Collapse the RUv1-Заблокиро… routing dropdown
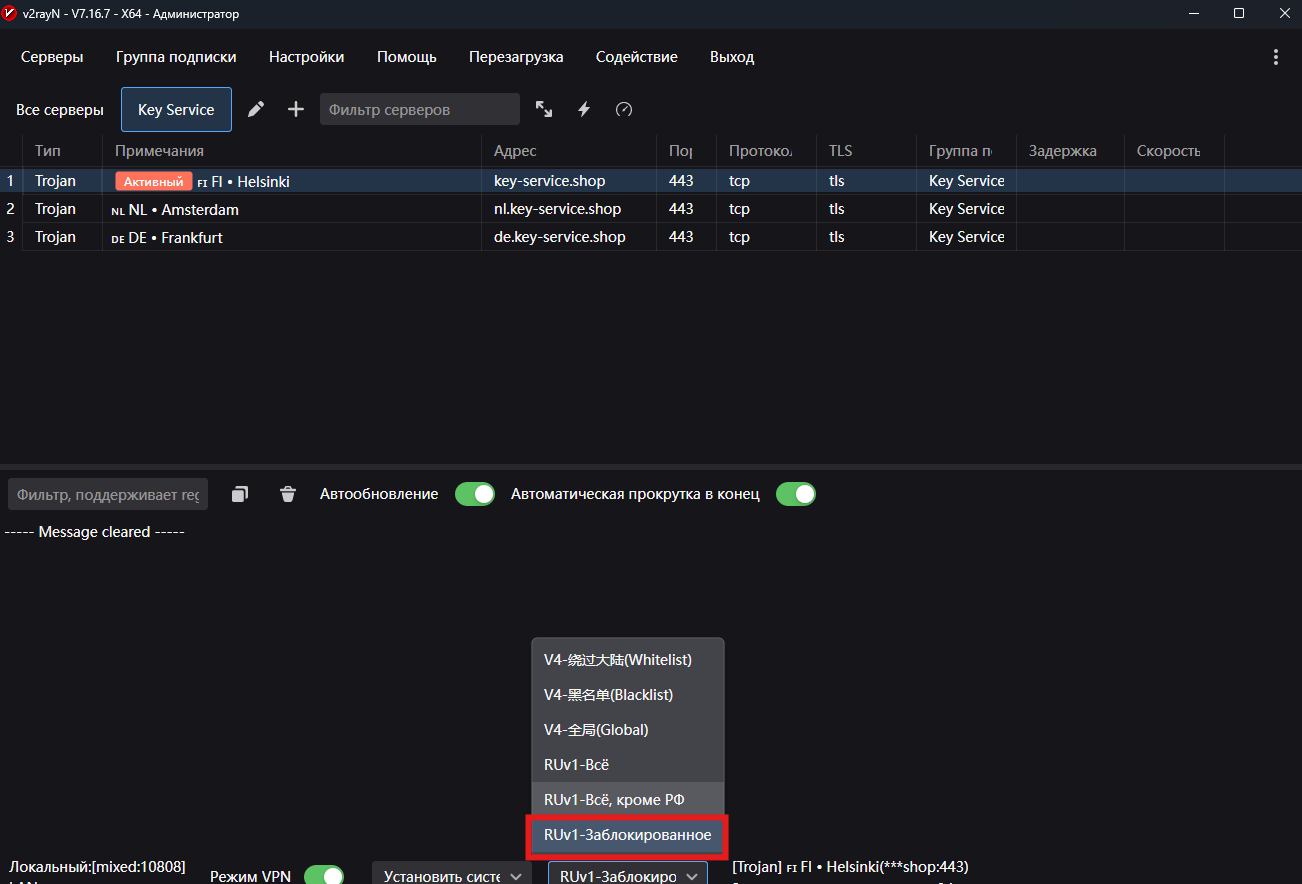Viewport: 1302px width, 884px height. click(x=627, y=875)
